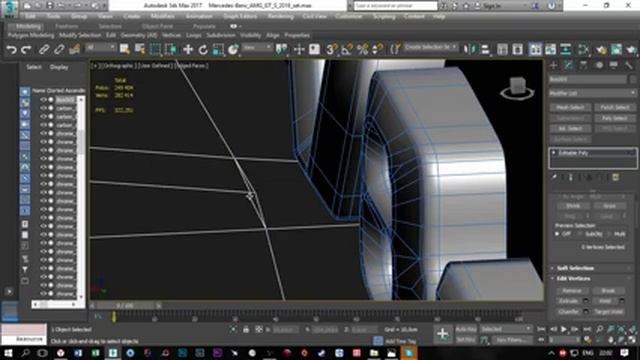
Task: Open the Modifiers menu
Action: 162,16
